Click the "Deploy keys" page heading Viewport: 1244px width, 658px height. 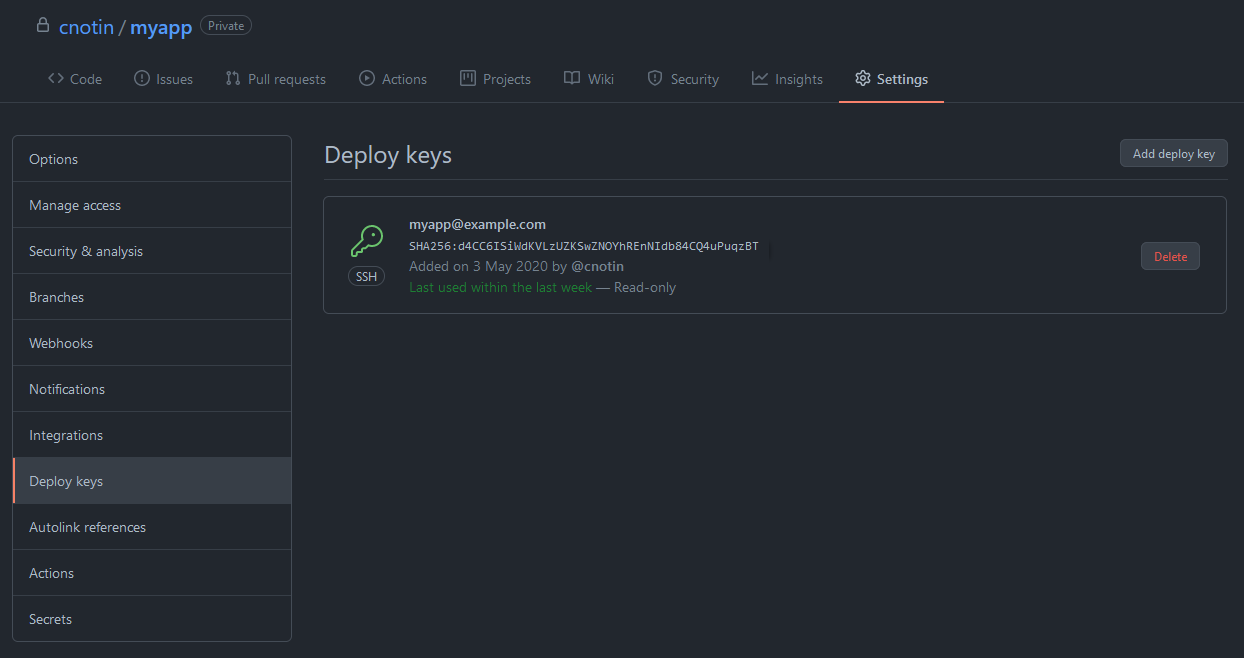click(x=388, y=155)
